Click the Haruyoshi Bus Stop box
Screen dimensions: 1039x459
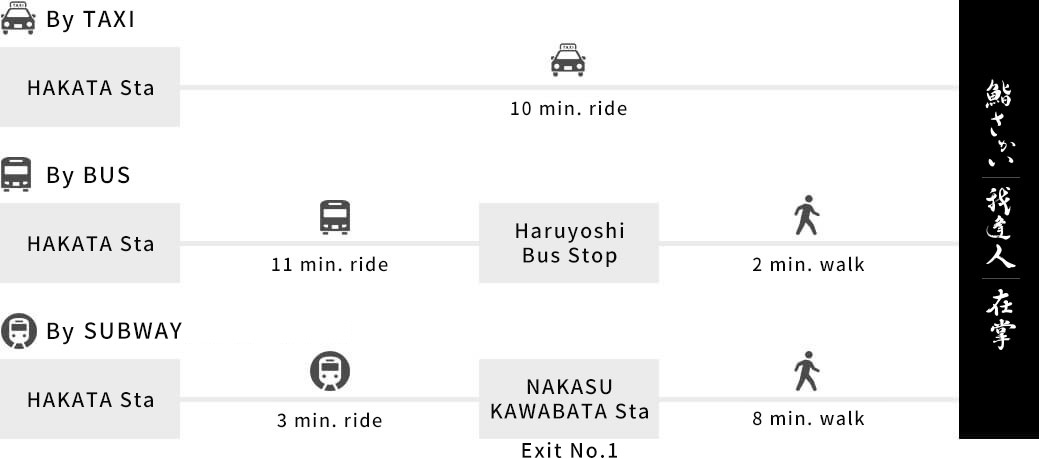[x=569, y=243]
